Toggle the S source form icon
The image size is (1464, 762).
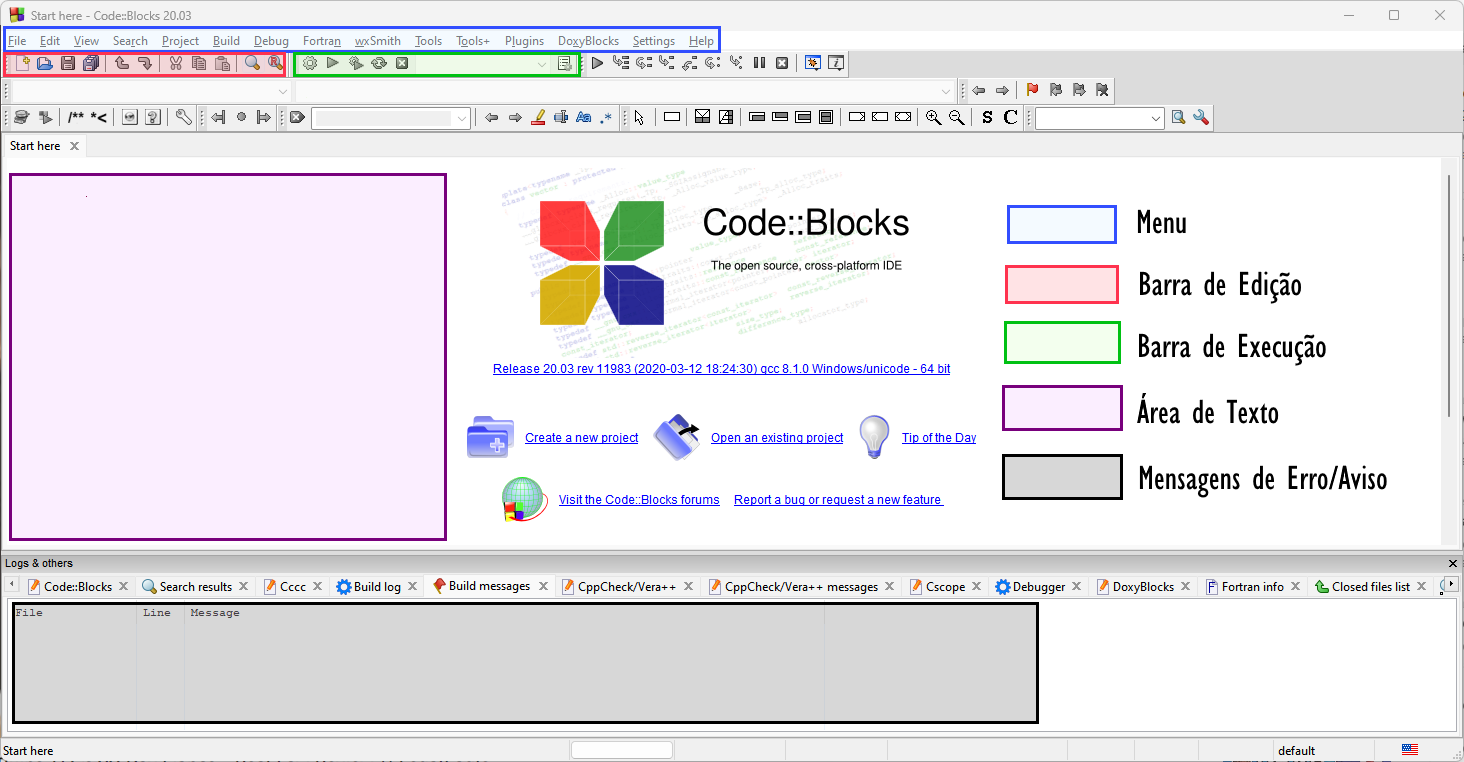click(x=986, y=117)
